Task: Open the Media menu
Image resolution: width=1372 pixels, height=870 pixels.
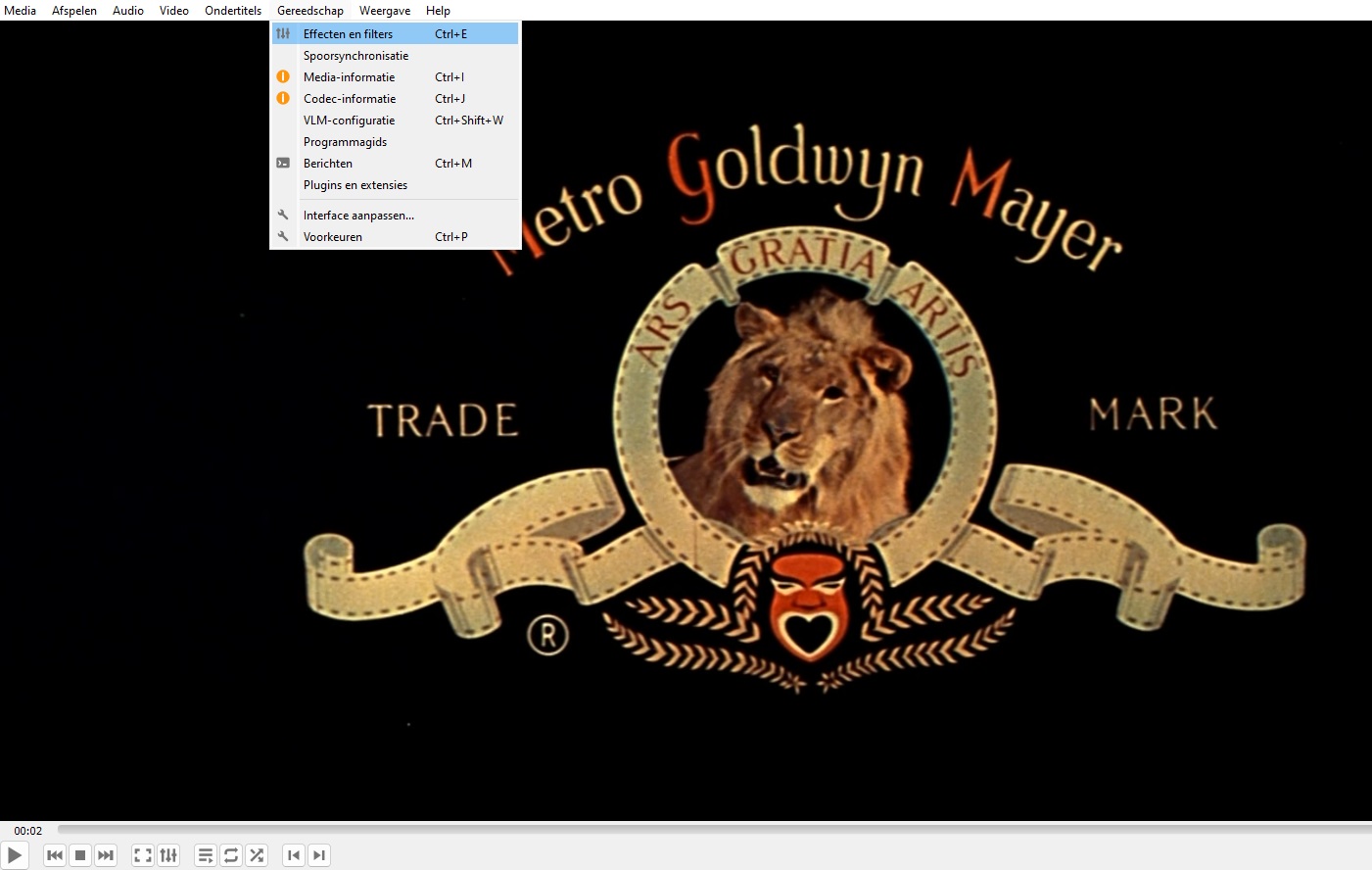Action: (x=21, y=11)
